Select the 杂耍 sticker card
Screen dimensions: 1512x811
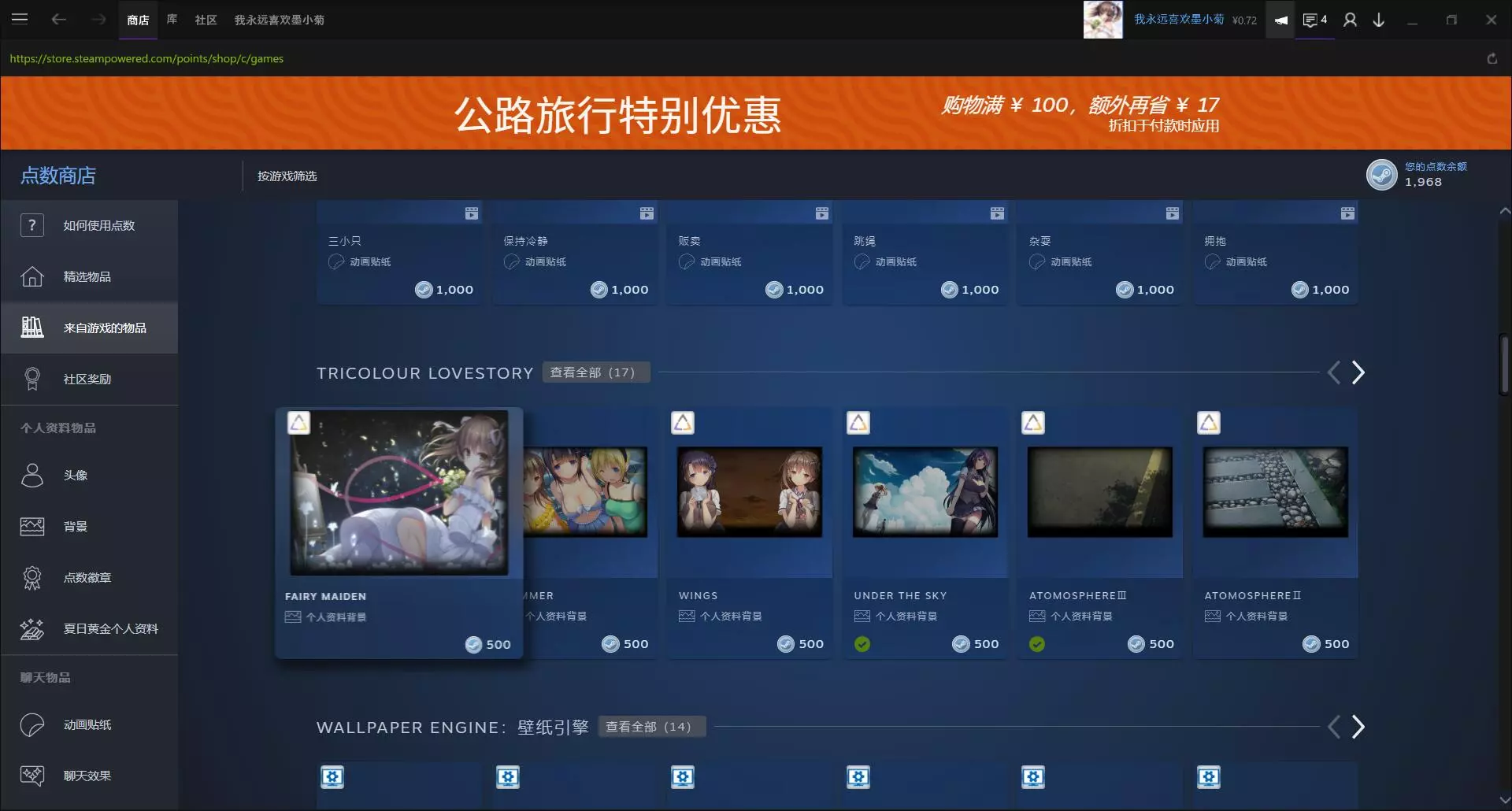pyautogui.click(x=1100, y=252)
